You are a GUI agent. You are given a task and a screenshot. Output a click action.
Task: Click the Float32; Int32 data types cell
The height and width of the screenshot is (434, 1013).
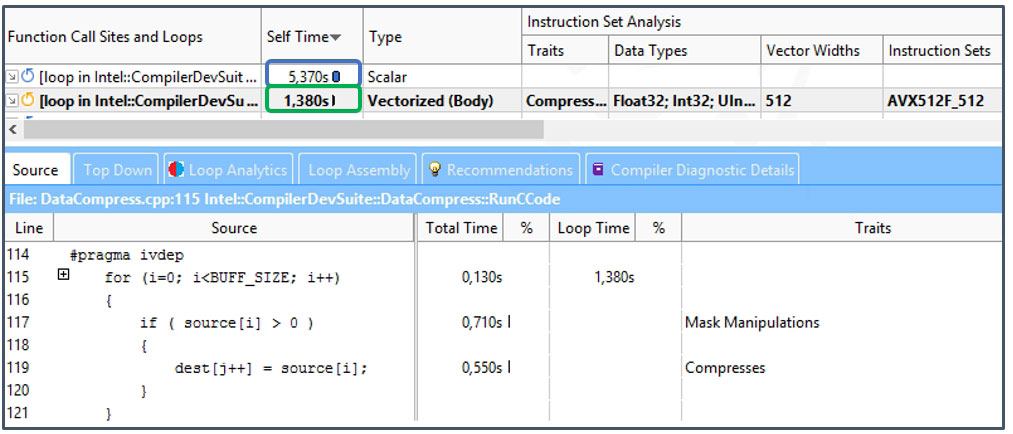pyautogui.click(x=684, y=101)
